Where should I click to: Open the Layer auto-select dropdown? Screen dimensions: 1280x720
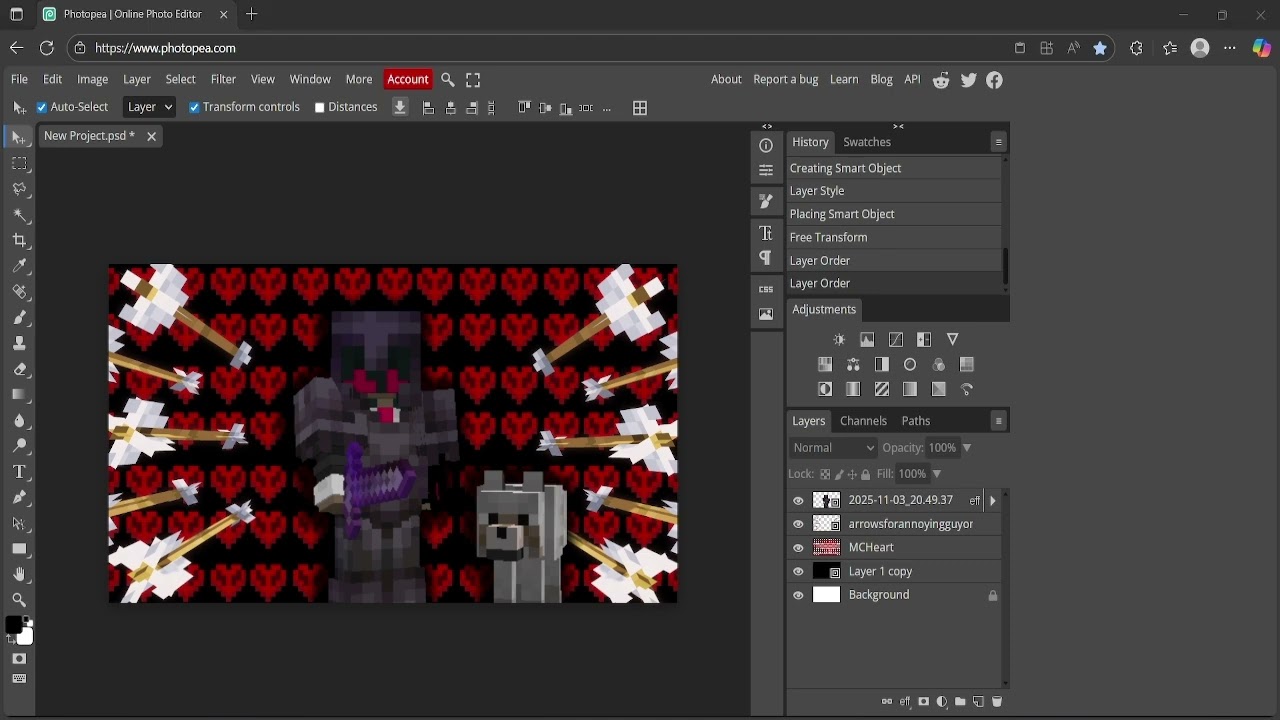150,107
